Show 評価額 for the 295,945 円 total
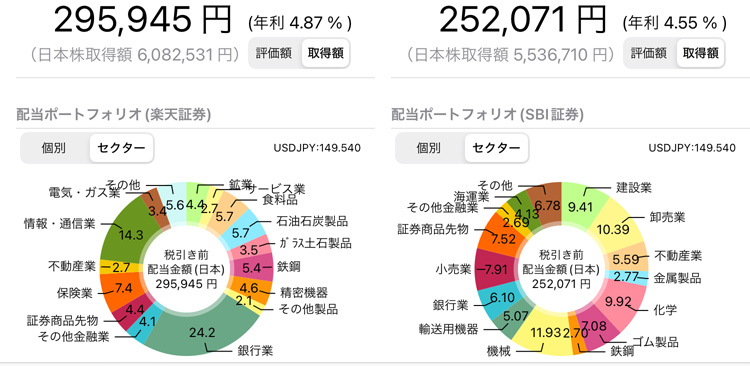 (x=274, y=53)
